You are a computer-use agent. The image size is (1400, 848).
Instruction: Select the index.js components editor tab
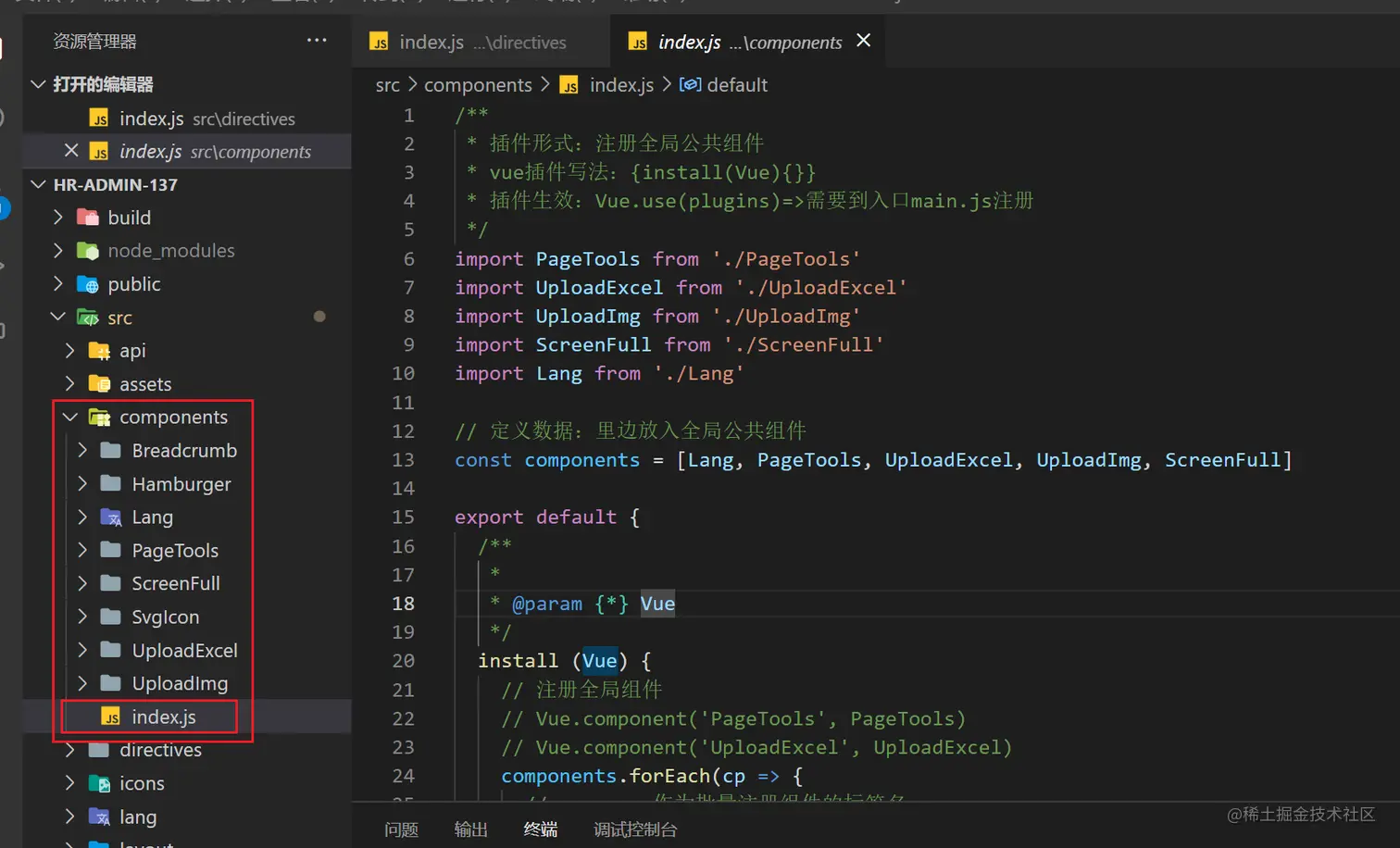tap(746, 42)
